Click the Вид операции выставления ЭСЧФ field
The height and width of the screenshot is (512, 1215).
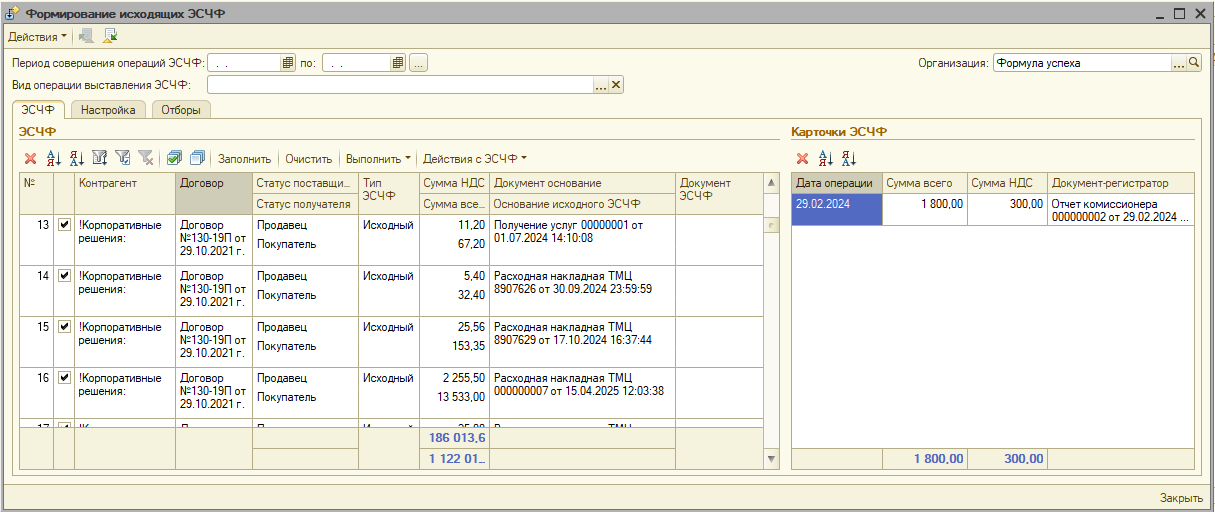tap(400, 85)
